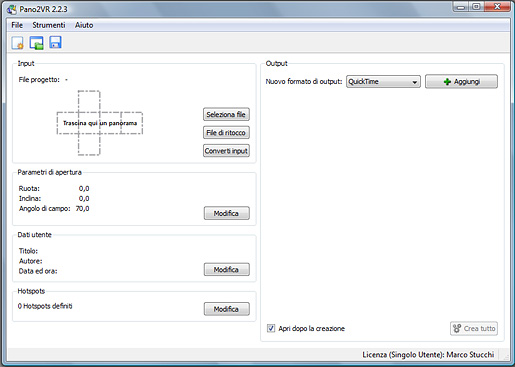The image size is (515, 367).
Task: Click the File di ritocco button
Action: click(x=226, y=133)
